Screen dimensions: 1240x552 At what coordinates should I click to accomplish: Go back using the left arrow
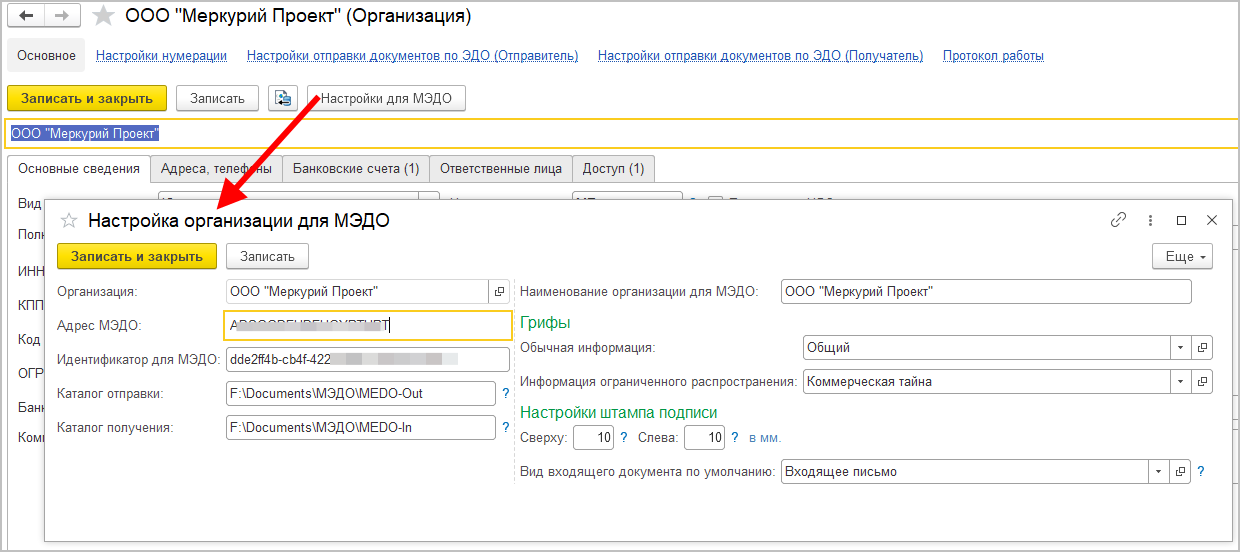(27, 16)
